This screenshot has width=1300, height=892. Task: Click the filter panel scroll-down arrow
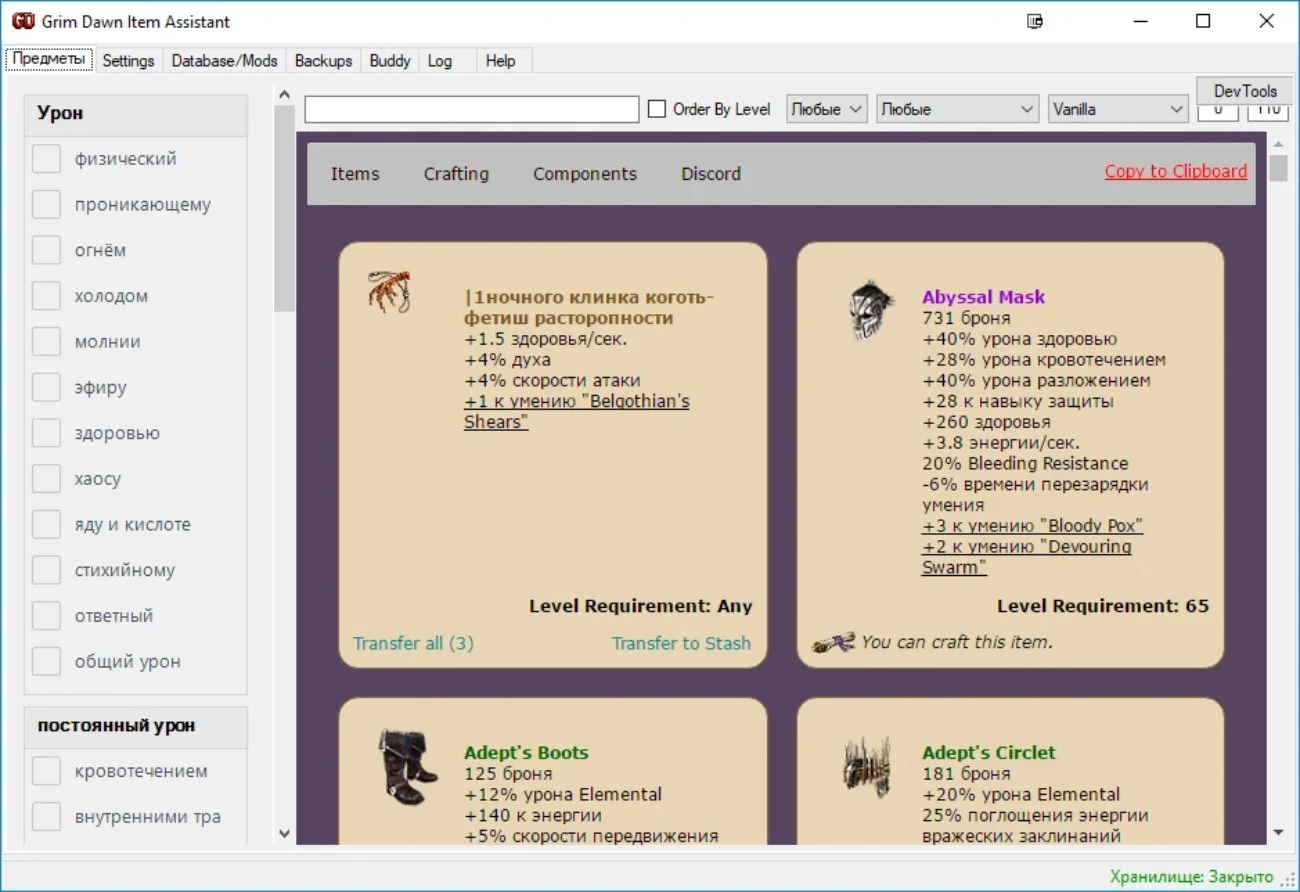point(284,833)
